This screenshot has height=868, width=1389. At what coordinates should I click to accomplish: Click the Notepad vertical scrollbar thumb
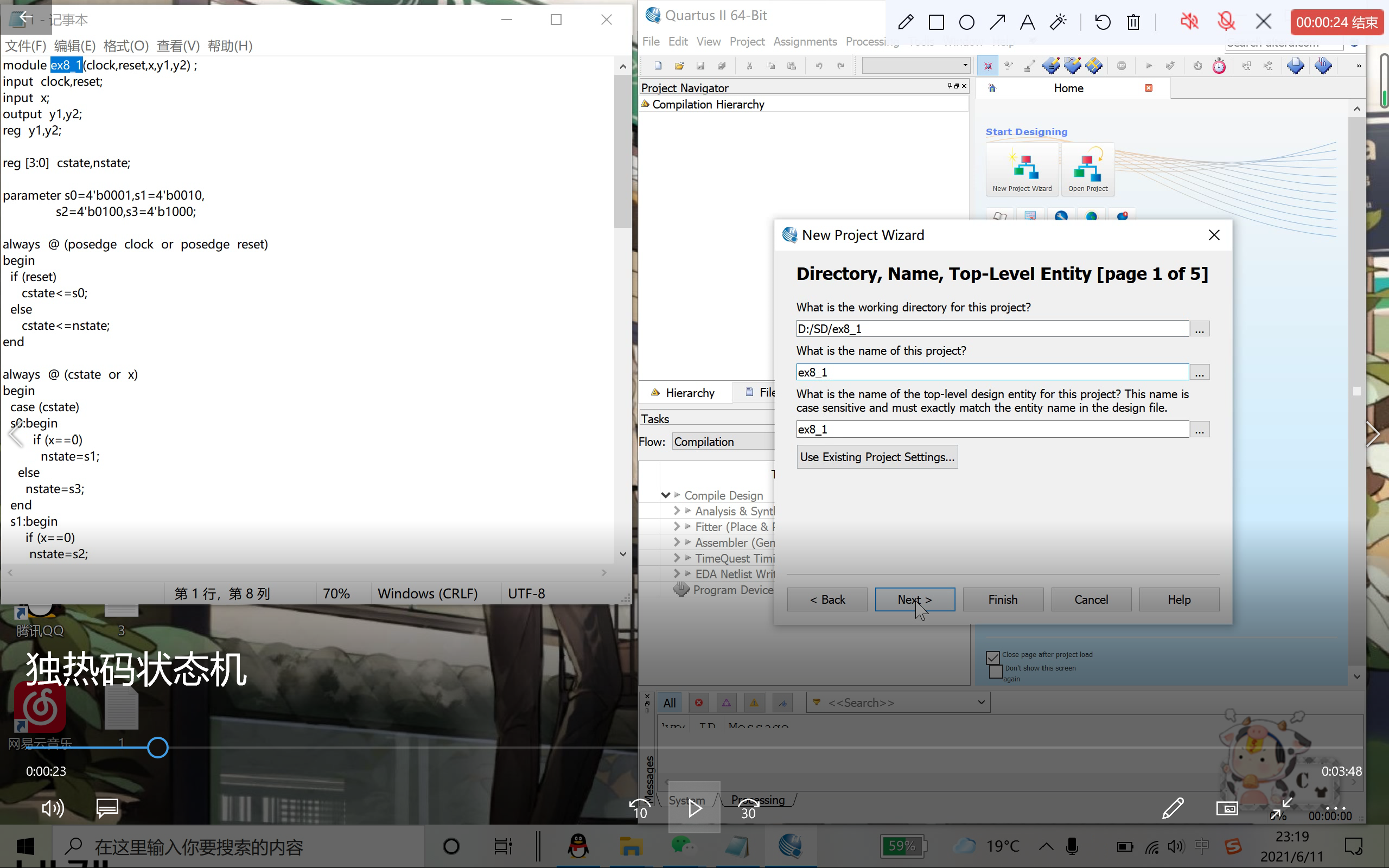[623, 150]
